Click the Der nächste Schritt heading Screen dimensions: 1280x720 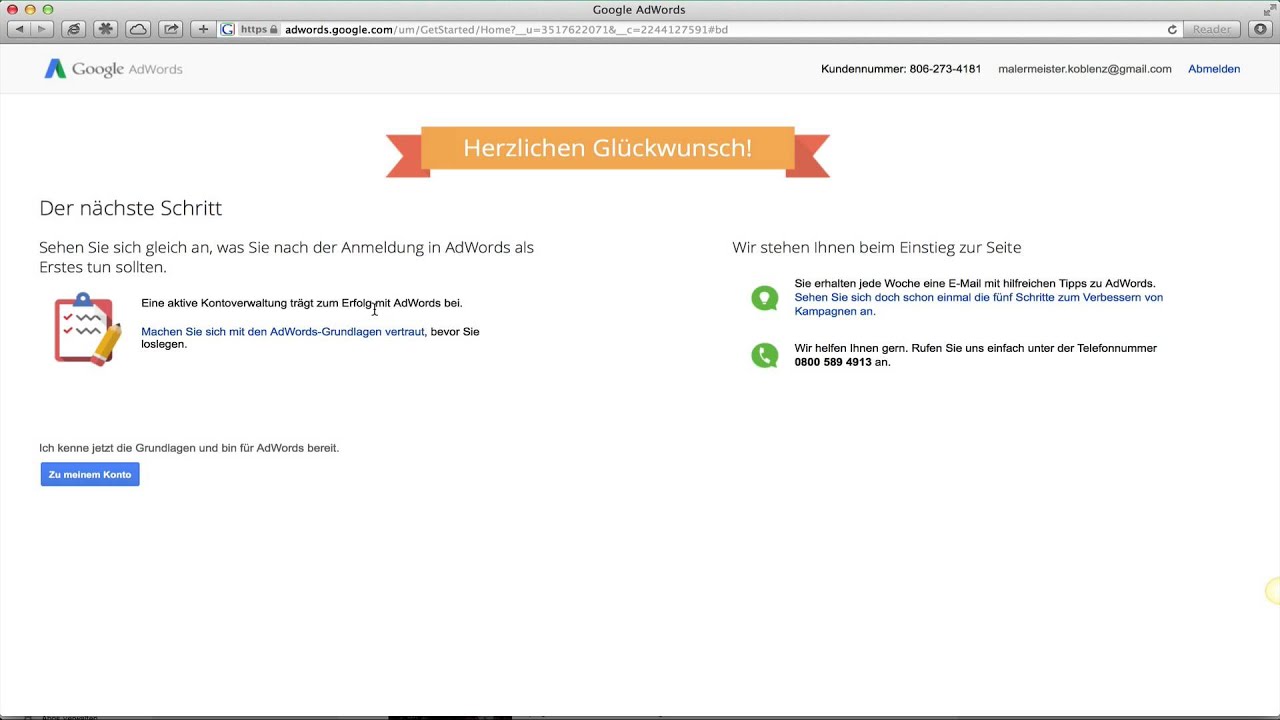pyautogui.click(x=130, y=208)
